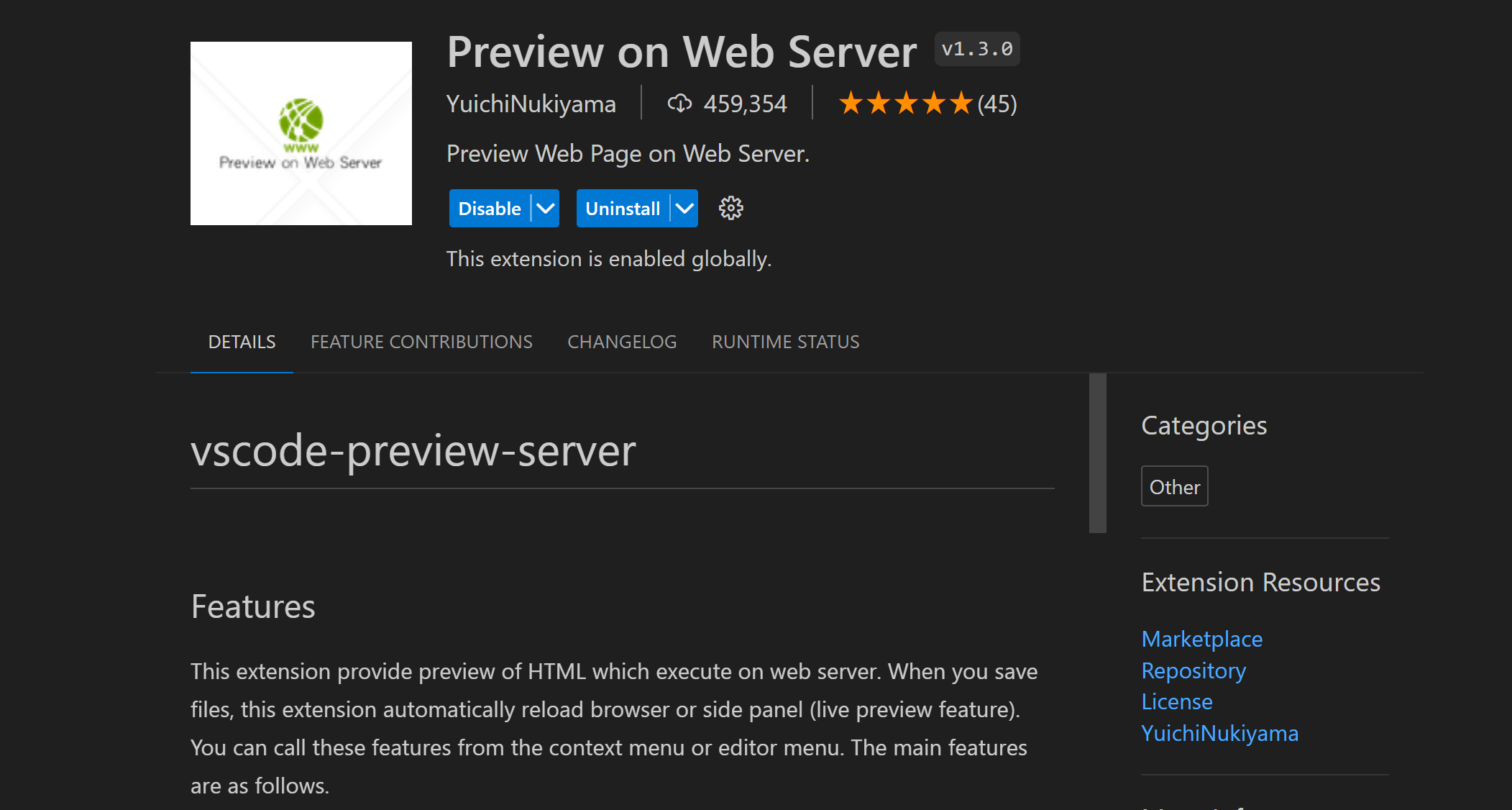The width and height of the screenshot is (1512, 810).
Task: Expand the Disable dropdown arrow
Action: pyautogui.click(x=546, y=209)
